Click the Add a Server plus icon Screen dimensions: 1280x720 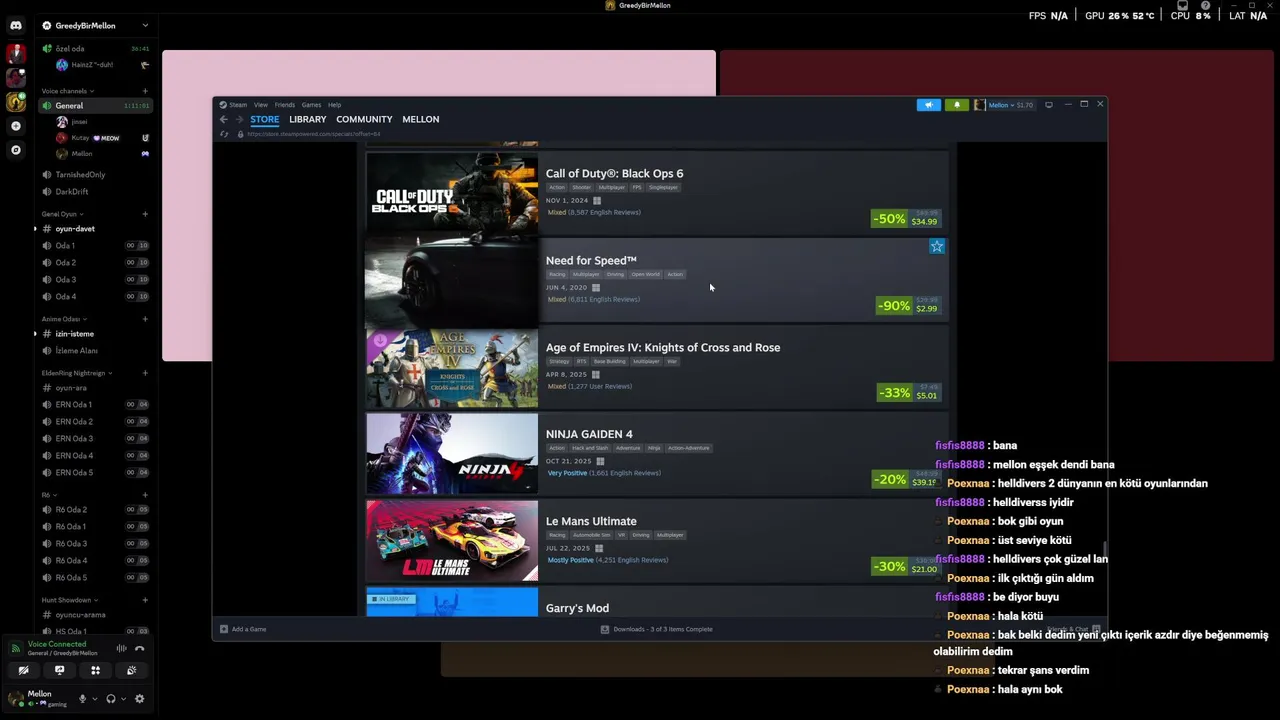coord(15,126)
